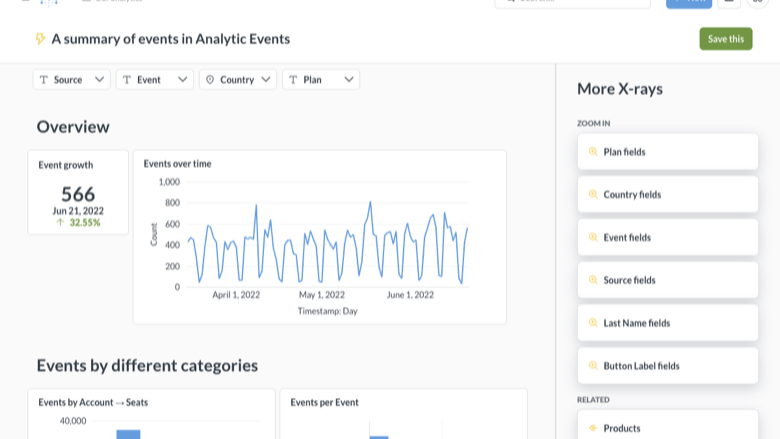Click the green up arrow growth indicator
Image resolution: width=780 pixels, height=439 pixels.
pyautogui.click(x=60, y=222)
